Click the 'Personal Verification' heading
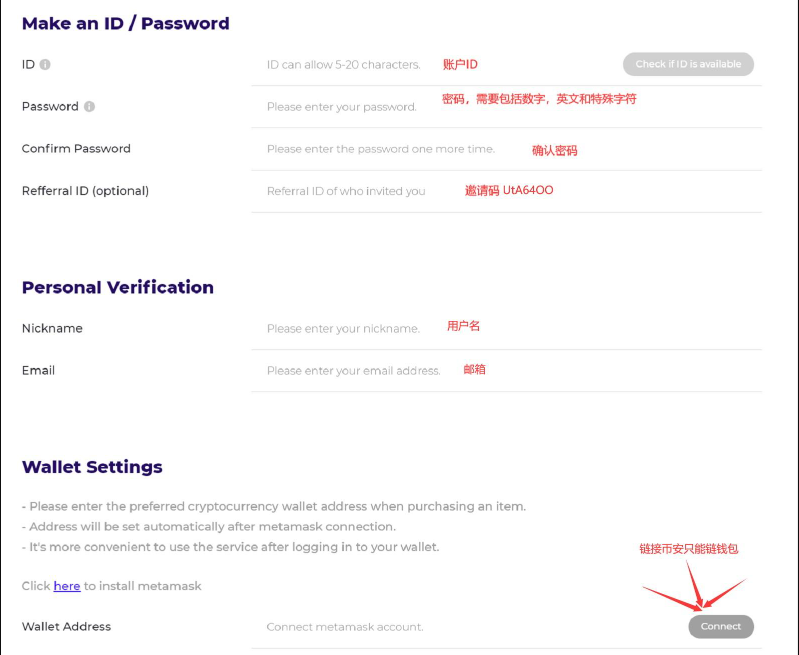The width and height of the screenshot is (799, 655). click(118, 287)
